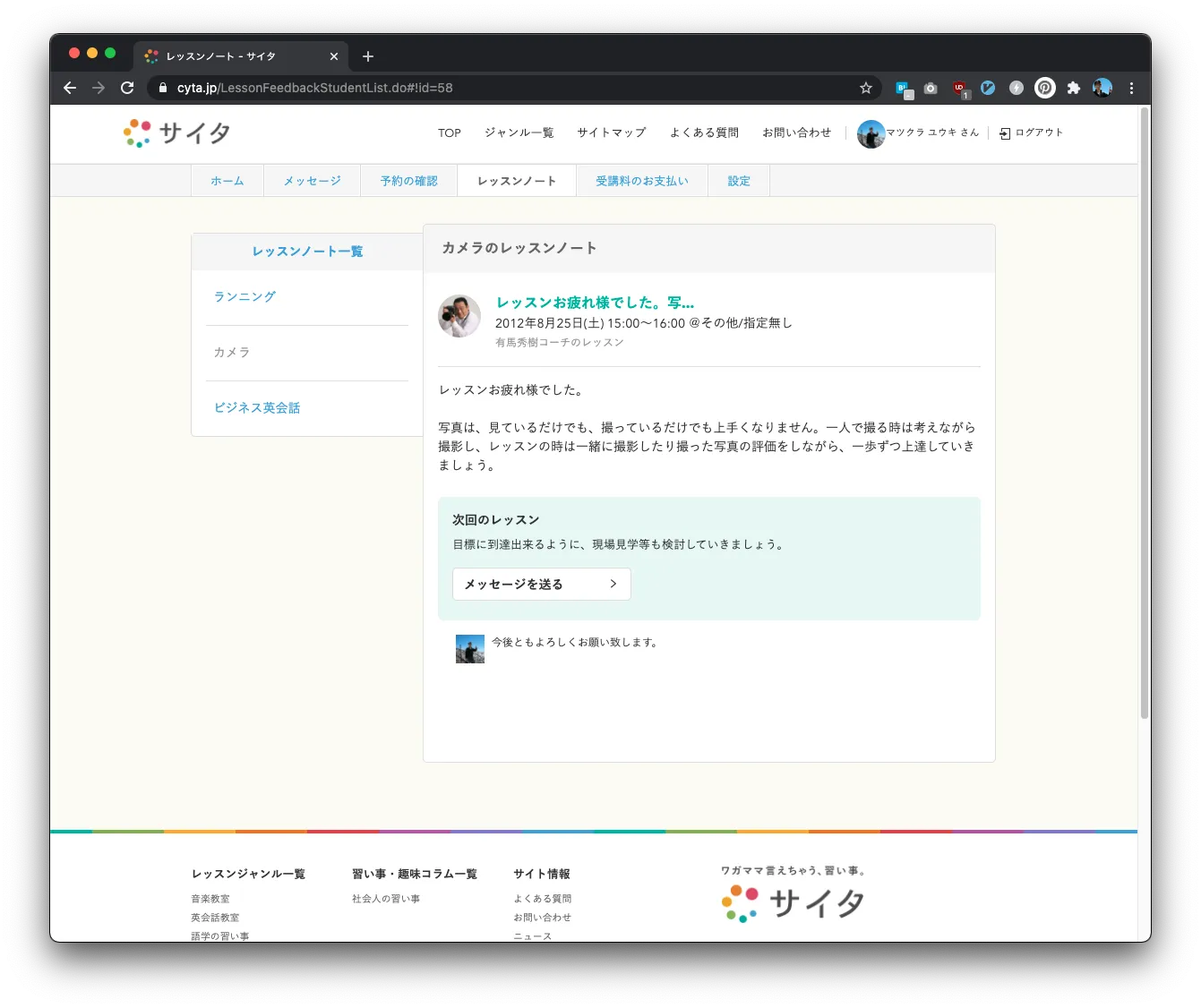Open a new browser tab with the plus button
1201x1008 pixels.
click(x=368, y=56)
